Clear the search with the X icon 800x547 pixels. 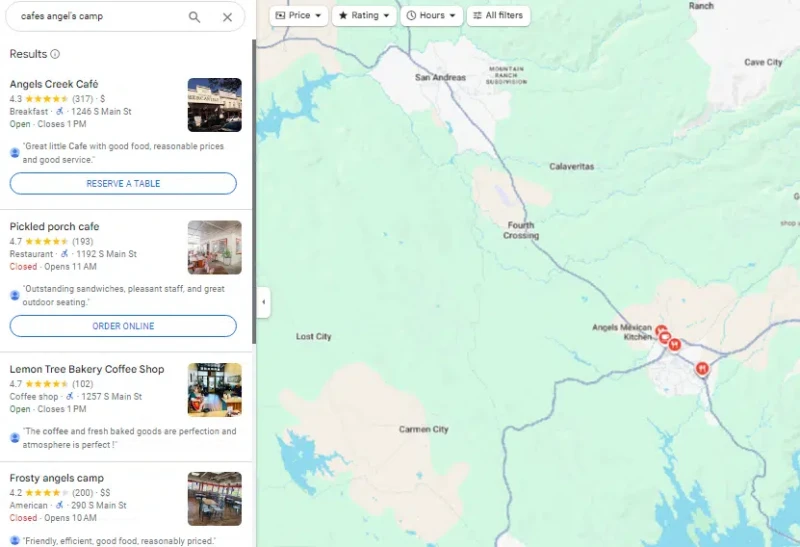(x=228, y=17)
